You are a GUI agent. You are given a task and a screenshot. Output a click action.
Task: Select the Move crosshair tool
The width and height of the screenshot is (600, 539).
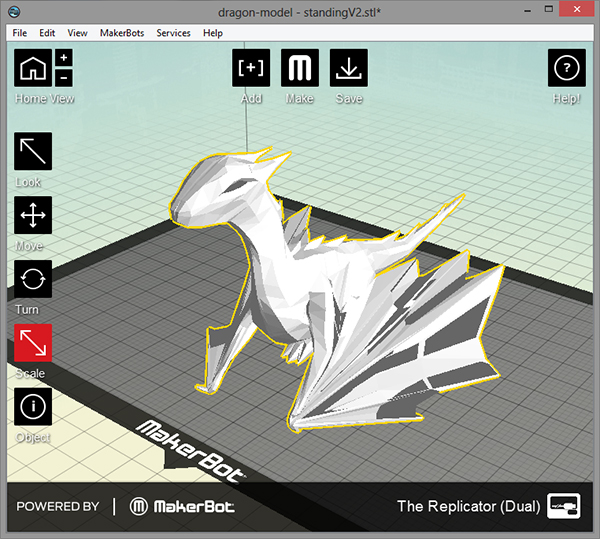click(x=33, y=215)
